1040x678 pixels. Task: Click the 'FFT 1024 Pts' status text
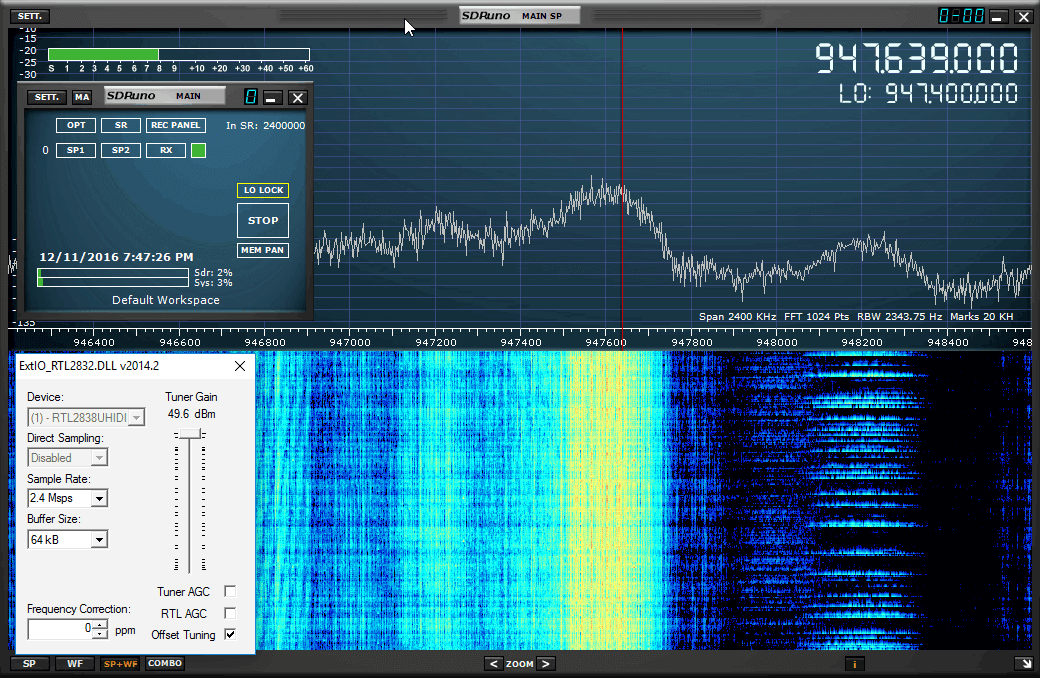[816, 316]
